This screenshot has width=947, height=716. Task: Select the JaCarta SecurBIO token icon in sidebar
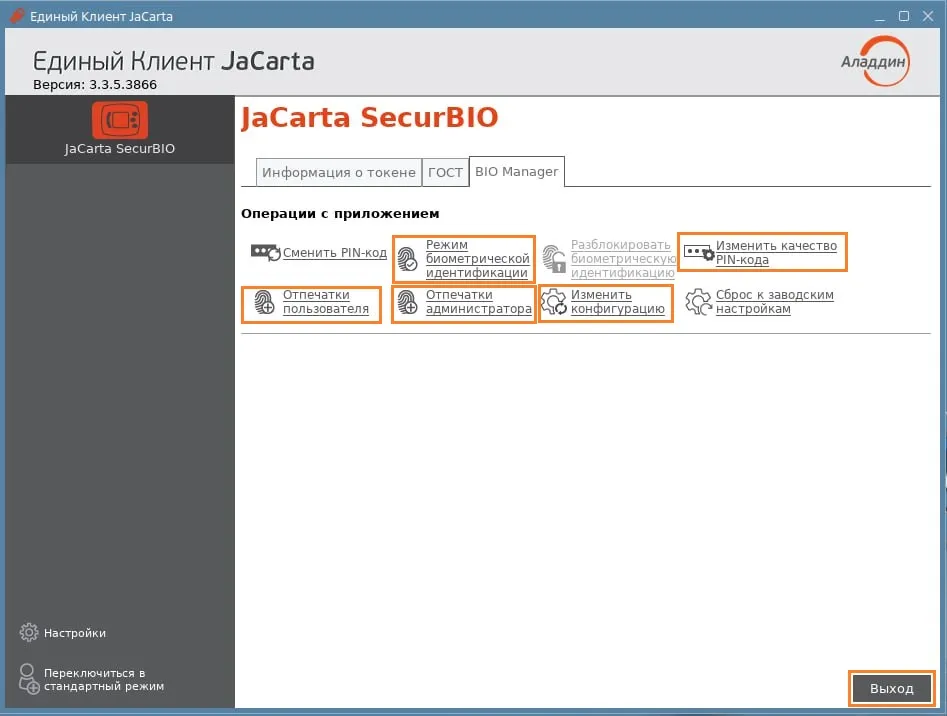pyautogui.click(x=120, y=120)
